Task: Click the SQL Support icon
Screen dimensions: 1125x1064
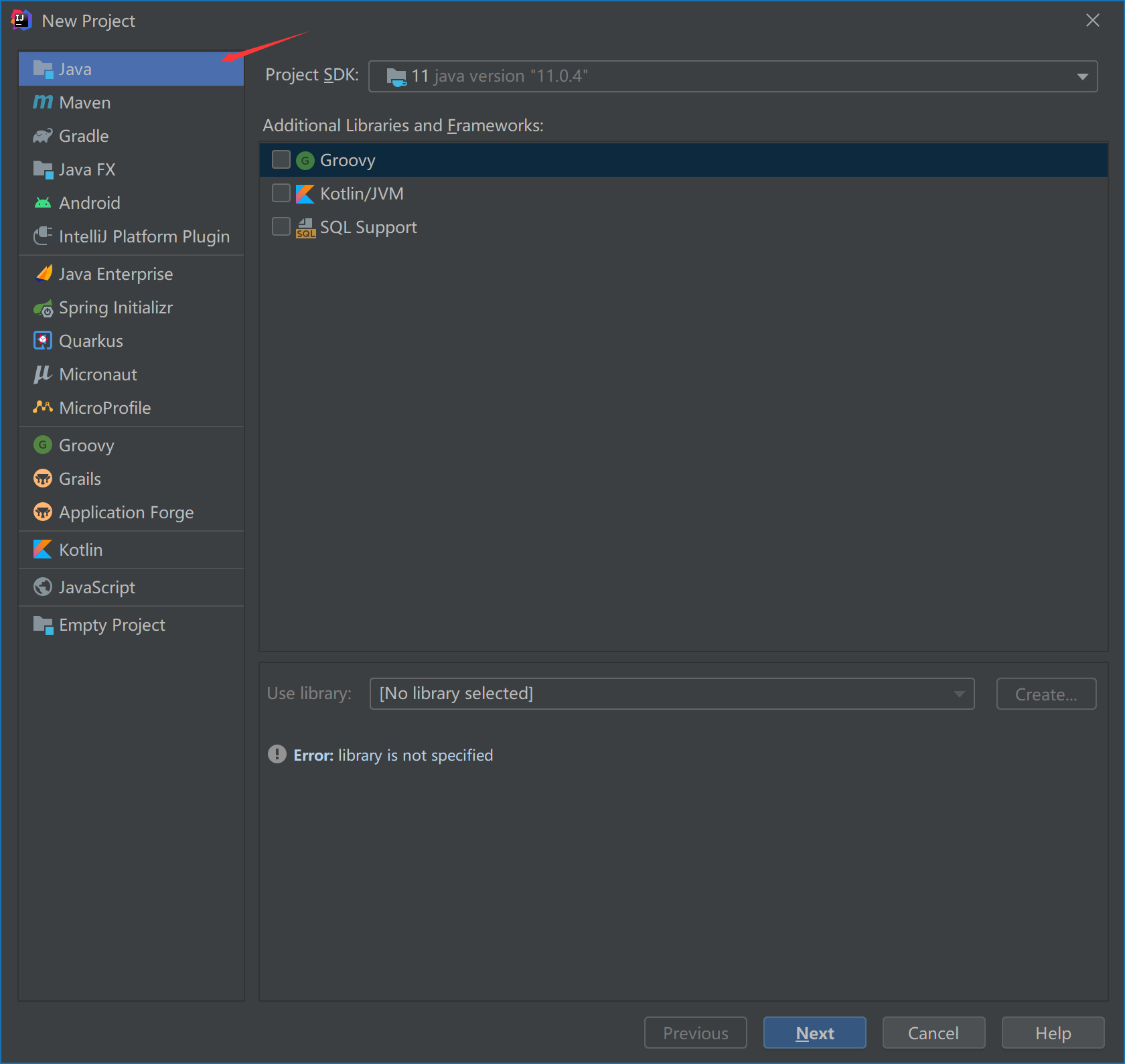Action: tap(305, 228)
